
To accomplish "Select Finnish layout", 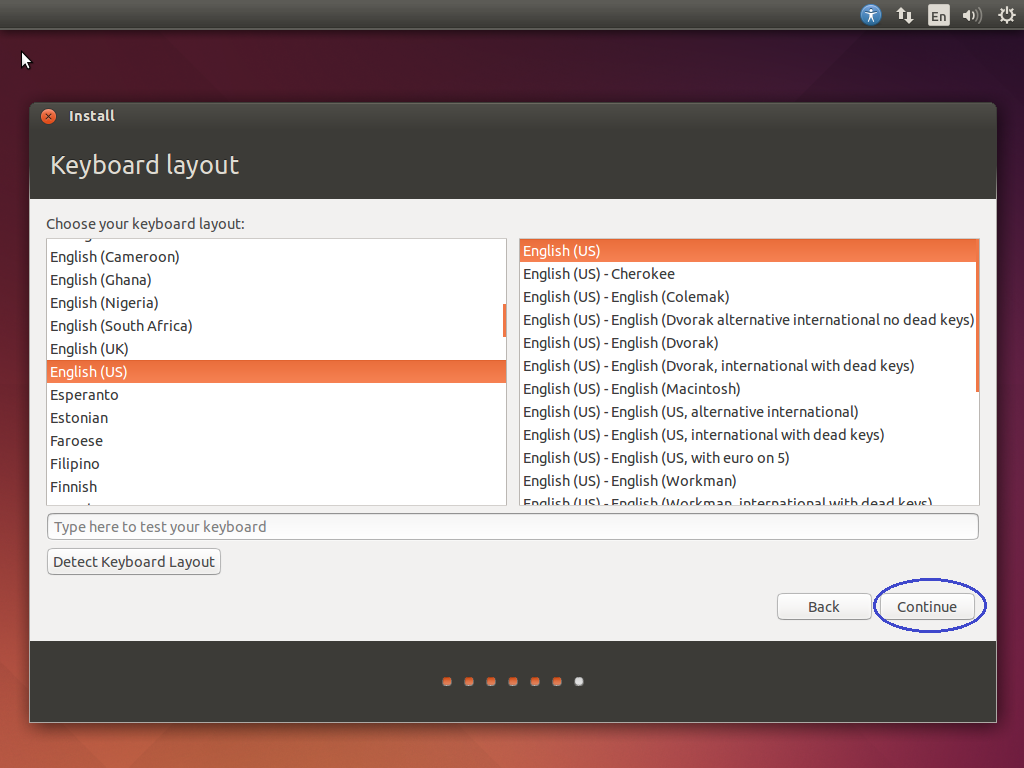I will tap(275, 487).
